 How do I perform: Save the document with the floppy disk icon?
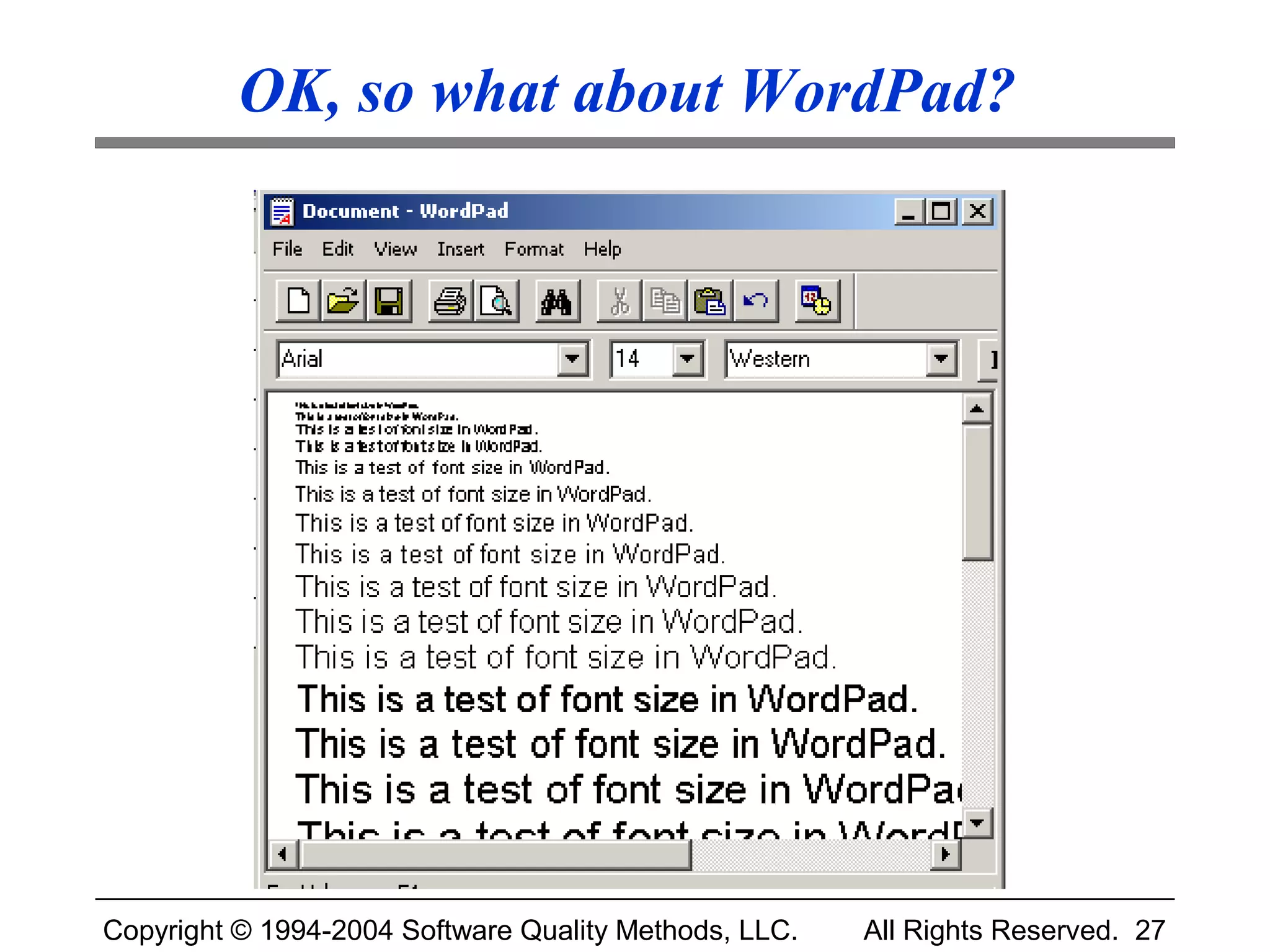point(389,301)
